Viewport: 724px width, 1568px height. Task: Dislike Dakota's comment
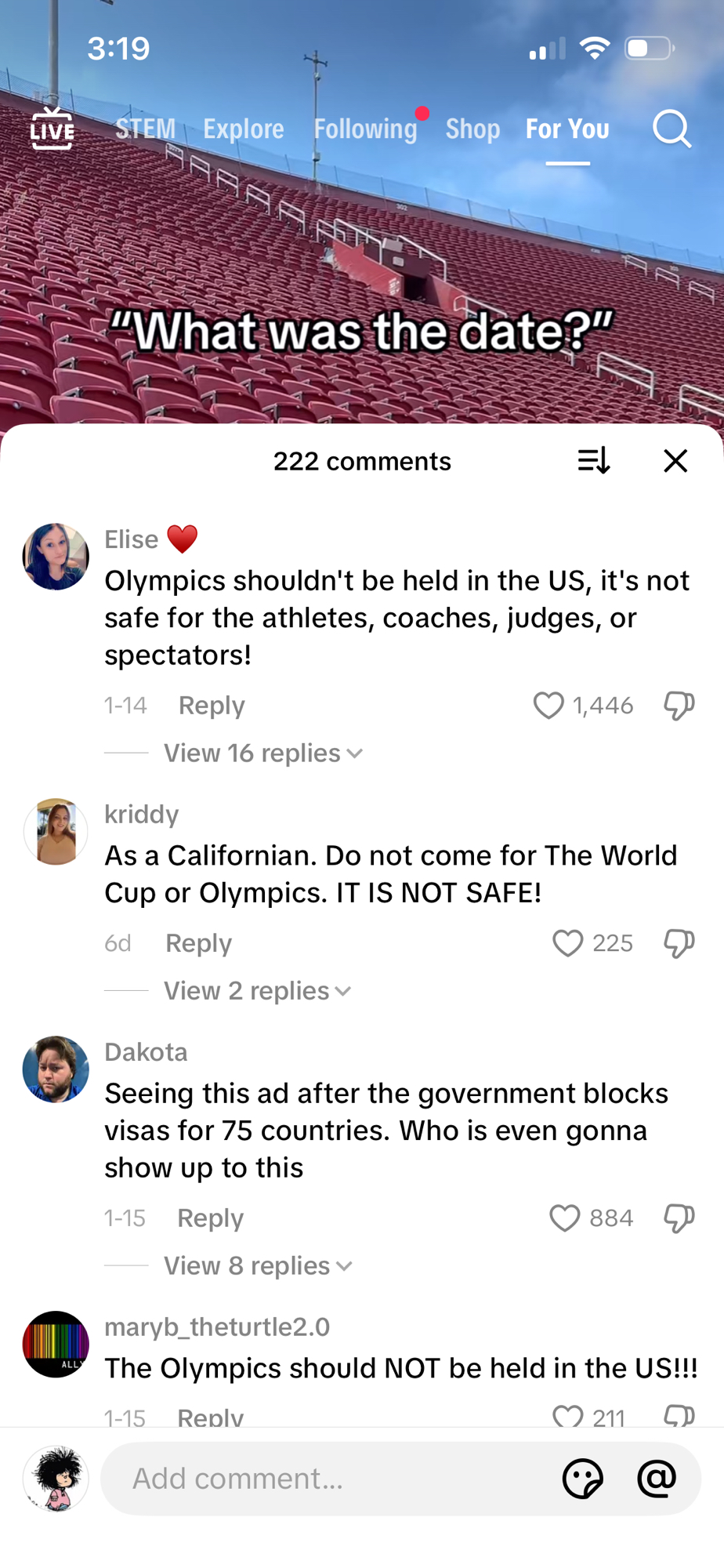pyautogui.click(x=679, y=1218)
